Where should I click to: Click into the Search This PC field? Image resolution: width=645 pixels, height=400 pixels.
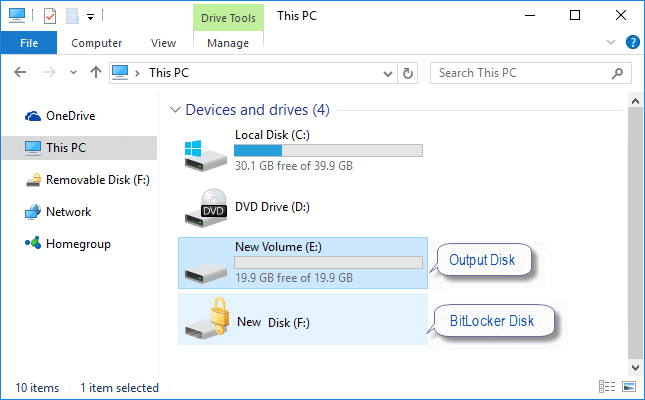coord(520,72)
